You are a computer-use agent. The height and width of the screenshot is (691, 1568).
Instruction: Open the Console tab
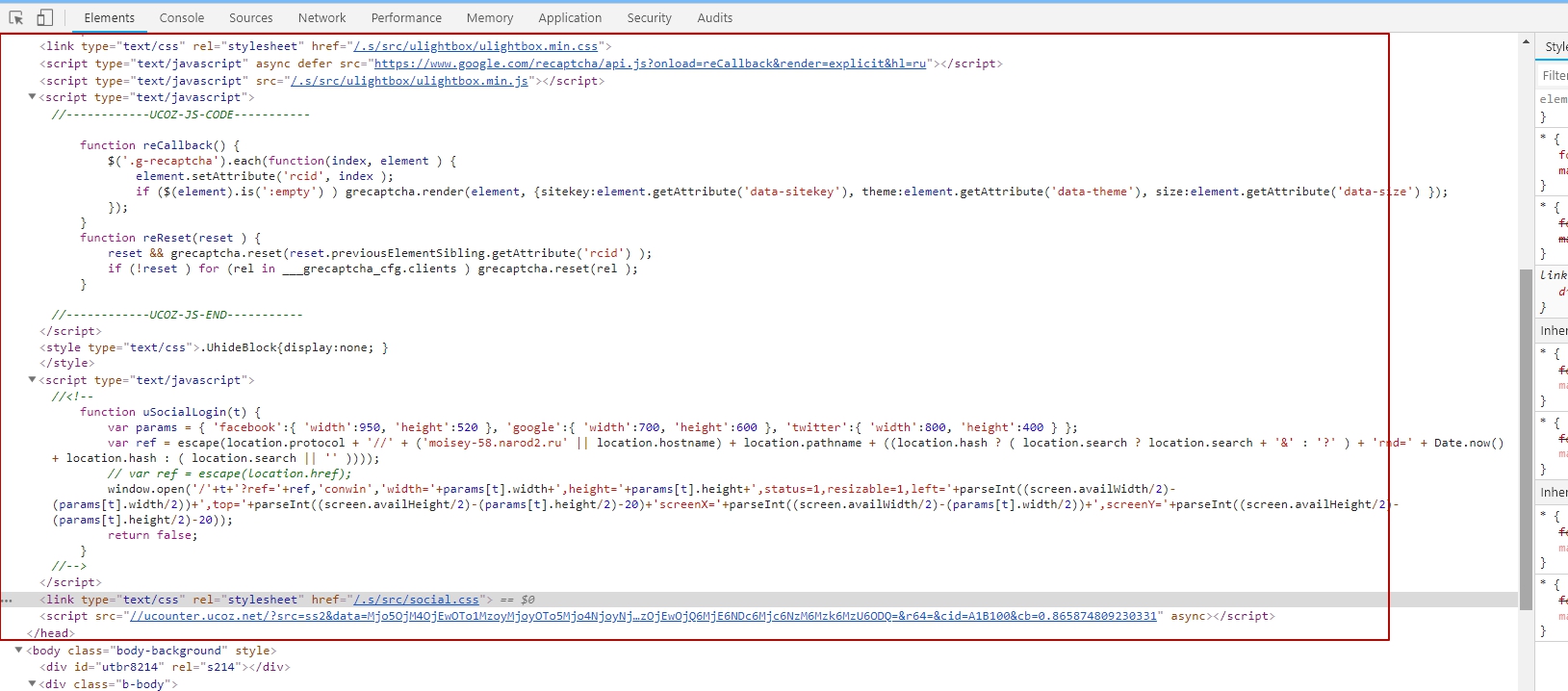pyautogui.click(x=182, y=17)
